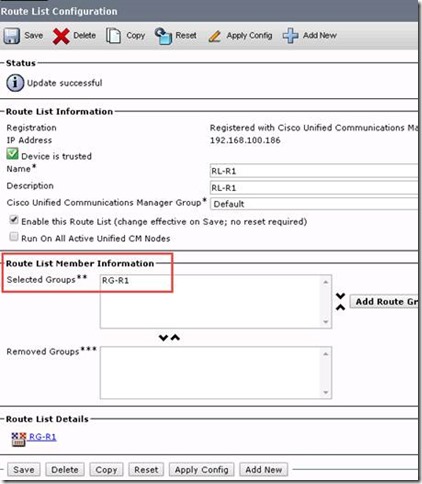Screen dimensions: 422x484
Task: Click the Add New label in top toolbar
Action: click(320, 35)
